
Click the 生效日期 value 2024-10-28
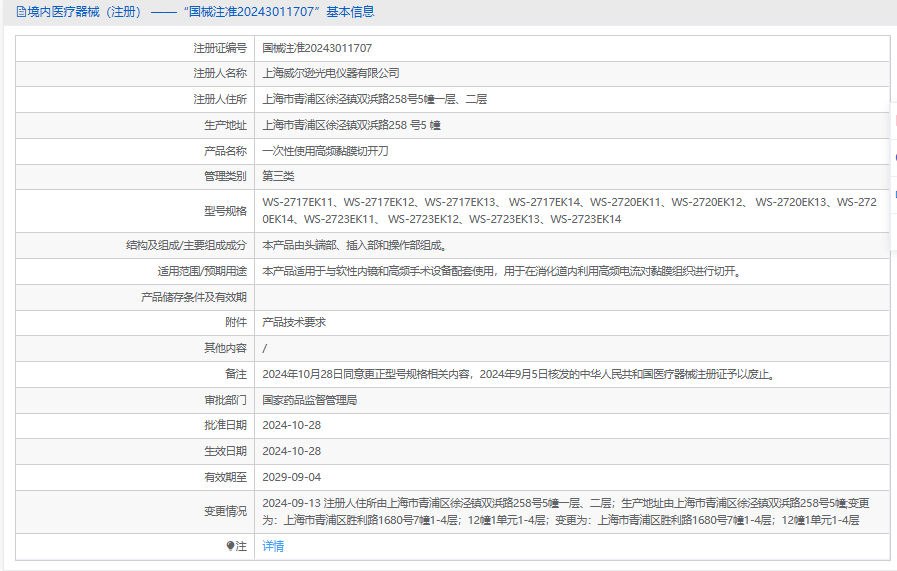[291, 451]
